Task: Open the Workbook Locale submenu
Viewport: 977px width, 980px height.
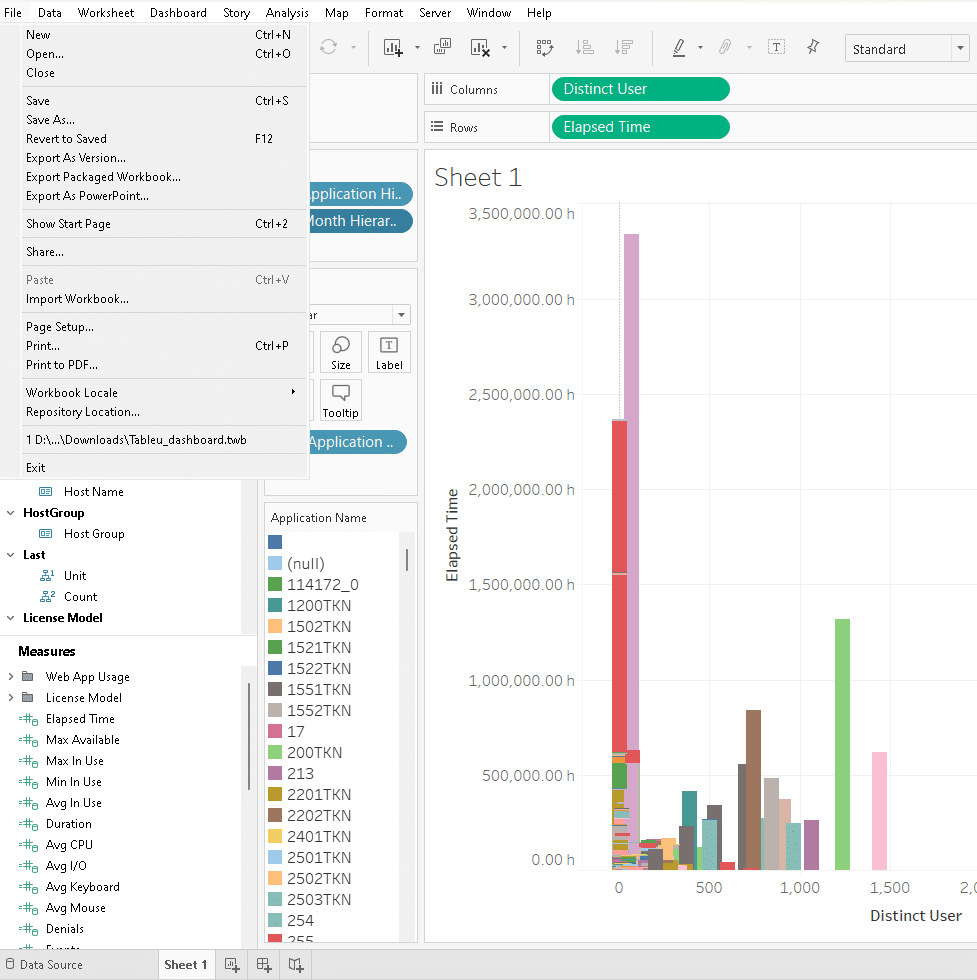Action: tap(165, 392)
